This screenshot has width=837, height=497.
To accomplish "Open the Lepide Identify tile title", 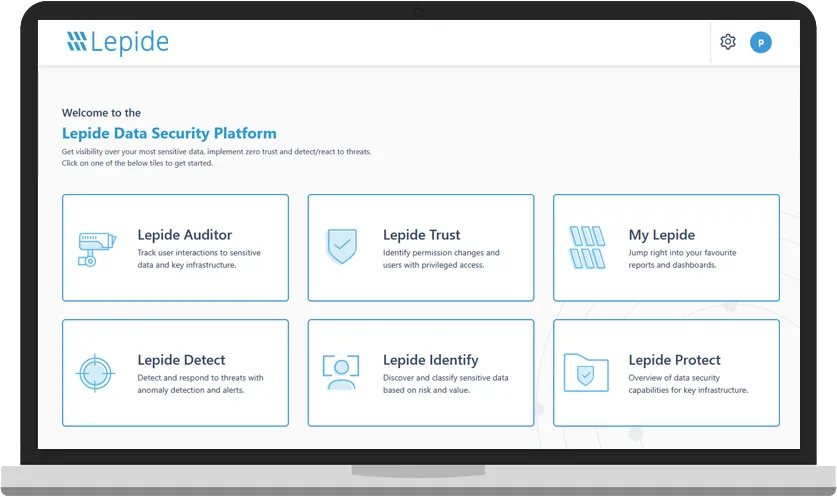I will tap(431, 360).
